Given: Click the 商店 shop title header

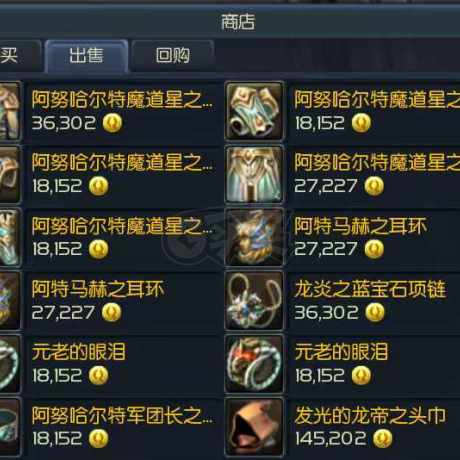Looking at the screenshot, I should pyautogui.click(x=238, y=22).
